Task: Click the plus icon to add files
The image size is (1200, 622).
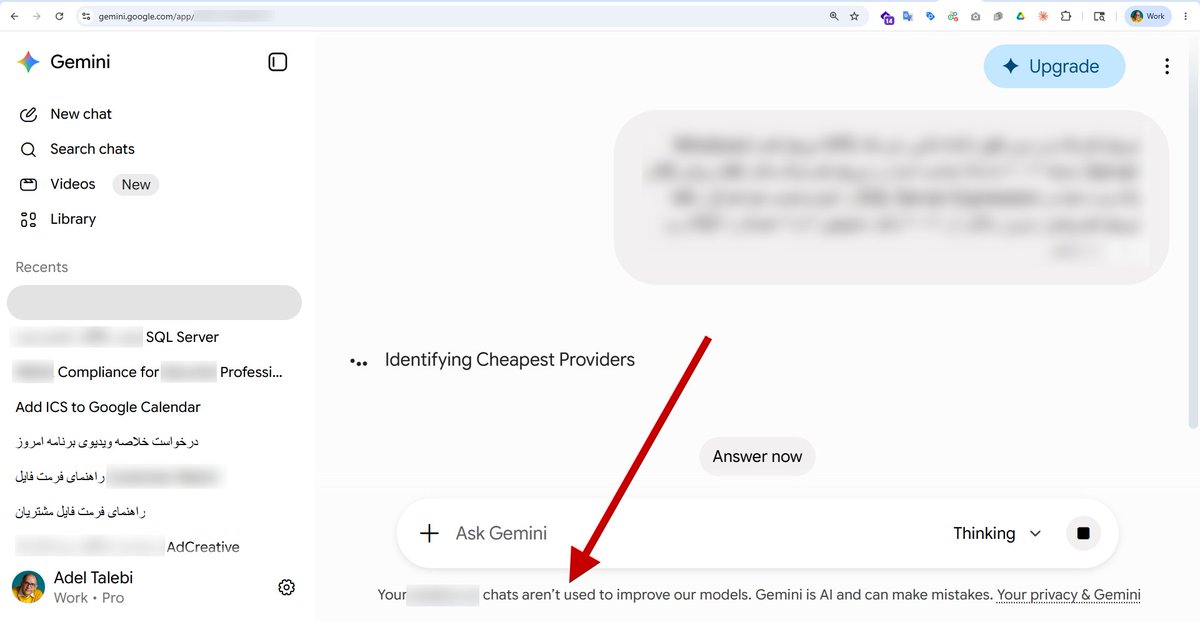Action: (429, 533)
